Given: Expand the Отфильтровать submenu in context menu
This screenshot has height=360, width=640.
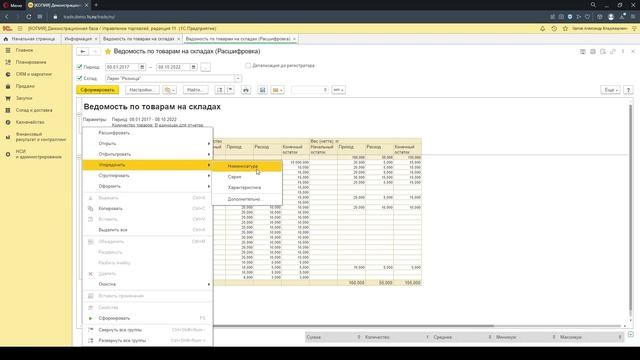Looking at the screenshot, I should pos(147,154).
